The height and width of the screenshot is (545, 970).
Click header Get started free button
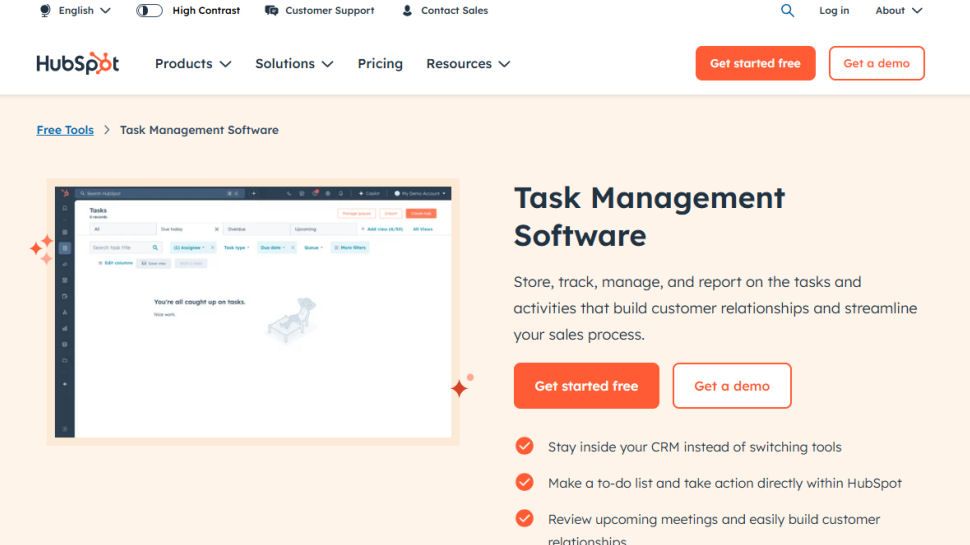[755, 63]
